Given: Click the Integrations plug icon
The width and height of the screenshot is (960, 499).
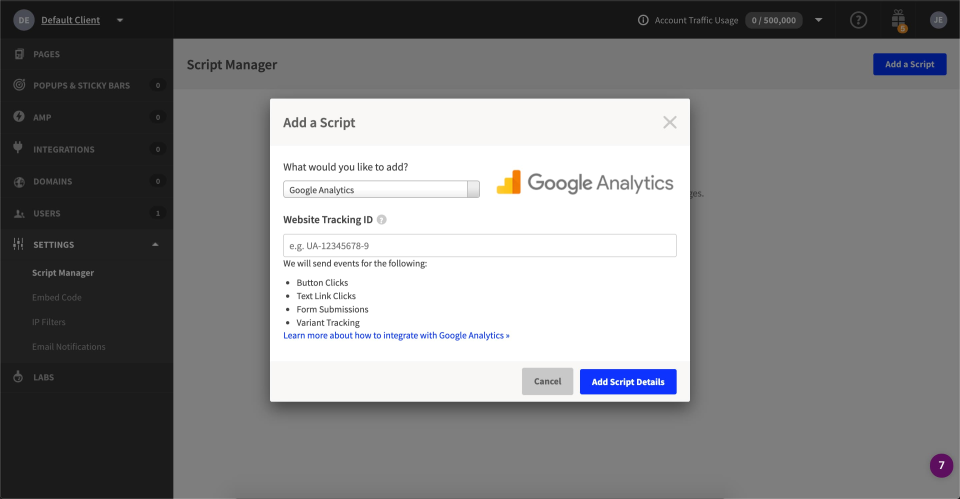Looking at the screenshot, I should (x=18, y=148).
